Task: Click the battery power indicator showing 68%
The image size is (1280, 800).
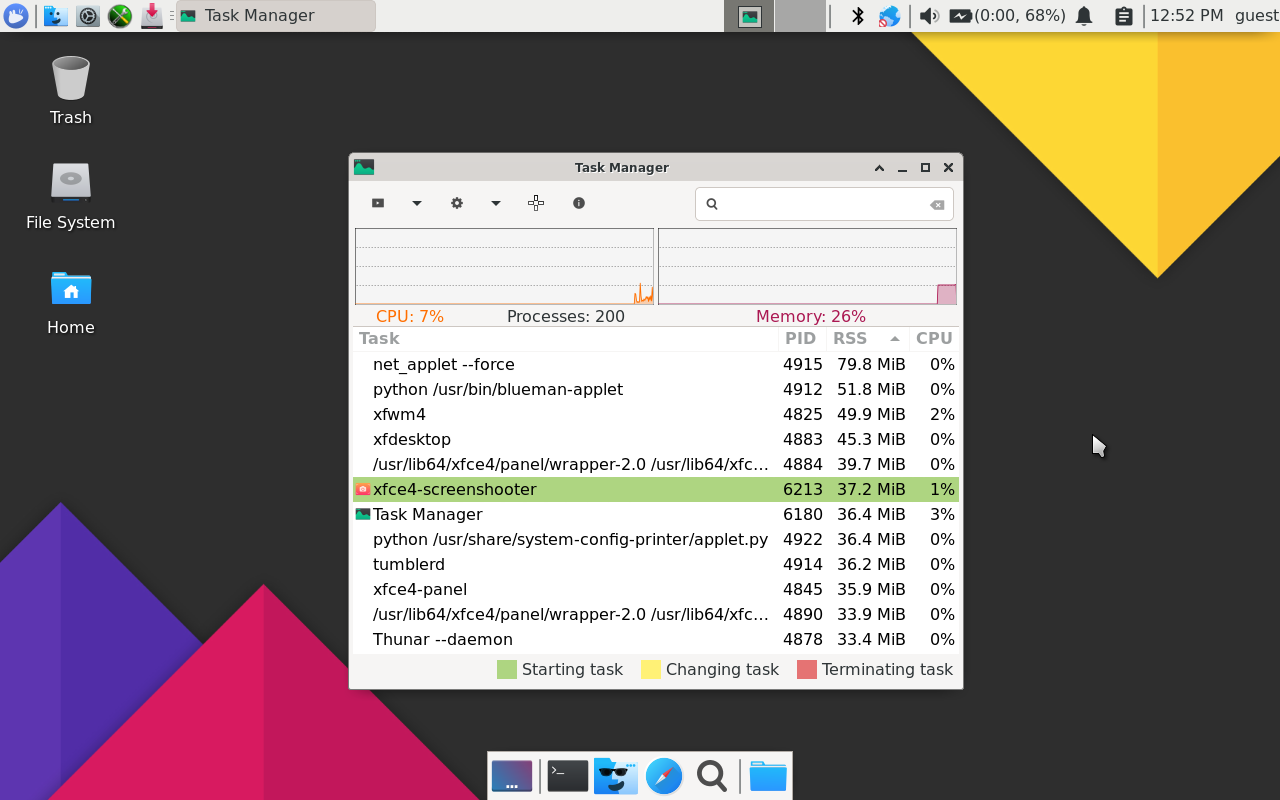Action: 1007,16
